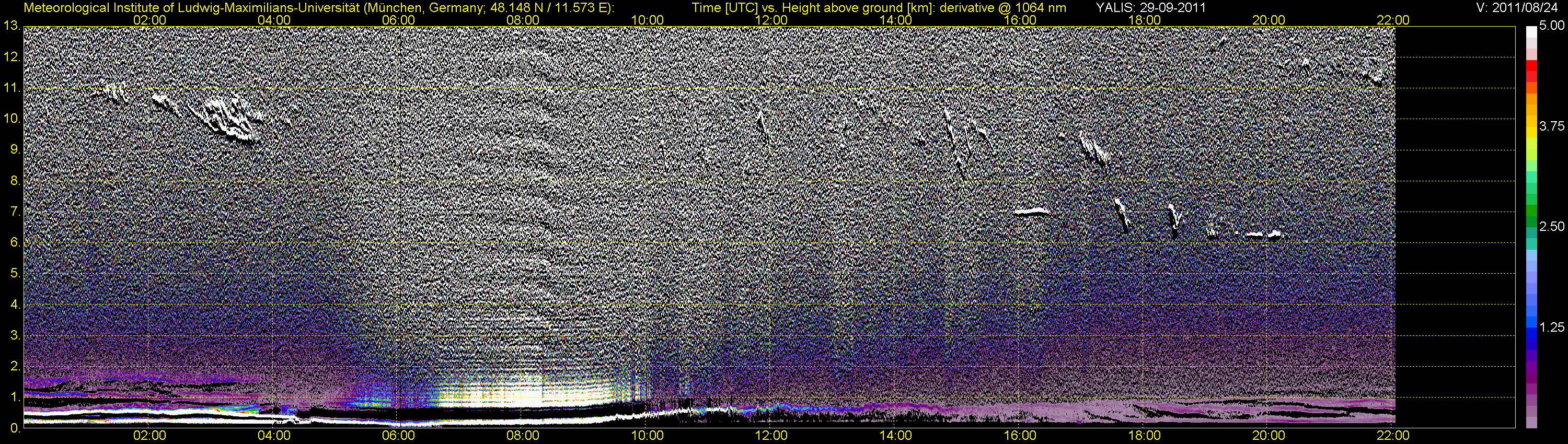This screenshot has width=1568, height=444.
Task: Click '02:00' on the lower time axis
Action: [x=149, y=436]
